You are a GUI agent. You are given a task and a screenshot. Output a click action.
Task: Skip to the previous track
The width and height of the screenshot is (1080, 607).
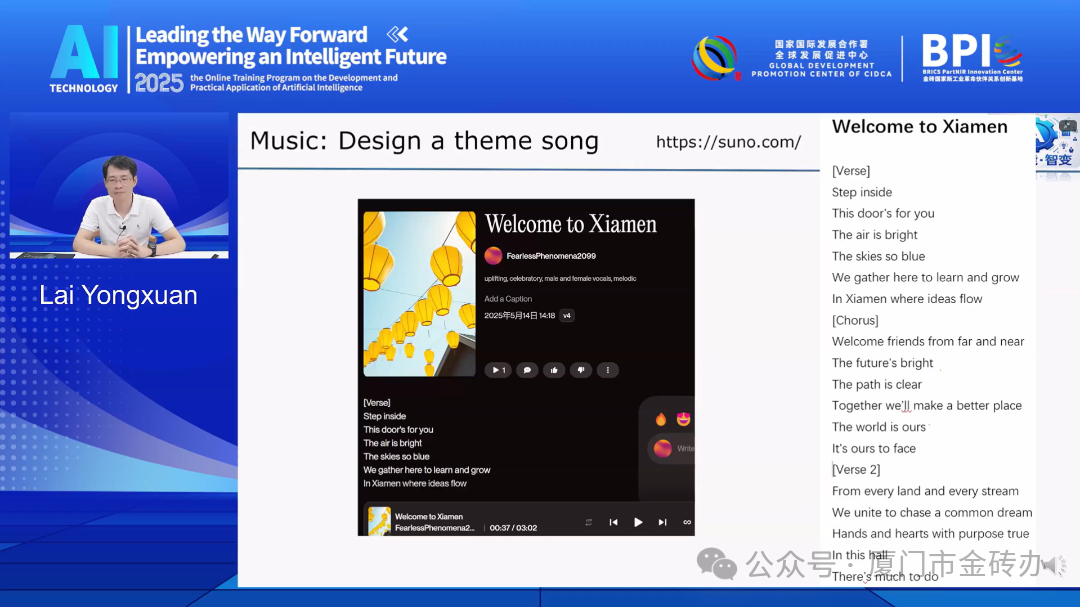(613, 522)
